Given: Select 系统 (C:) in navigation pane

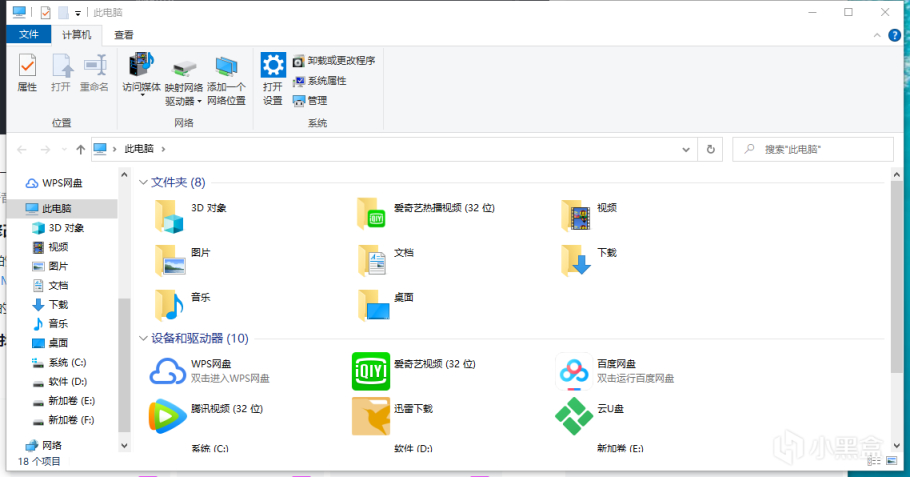Looking at the screenshot, I should pyautogui.click(x=59, y=362).
